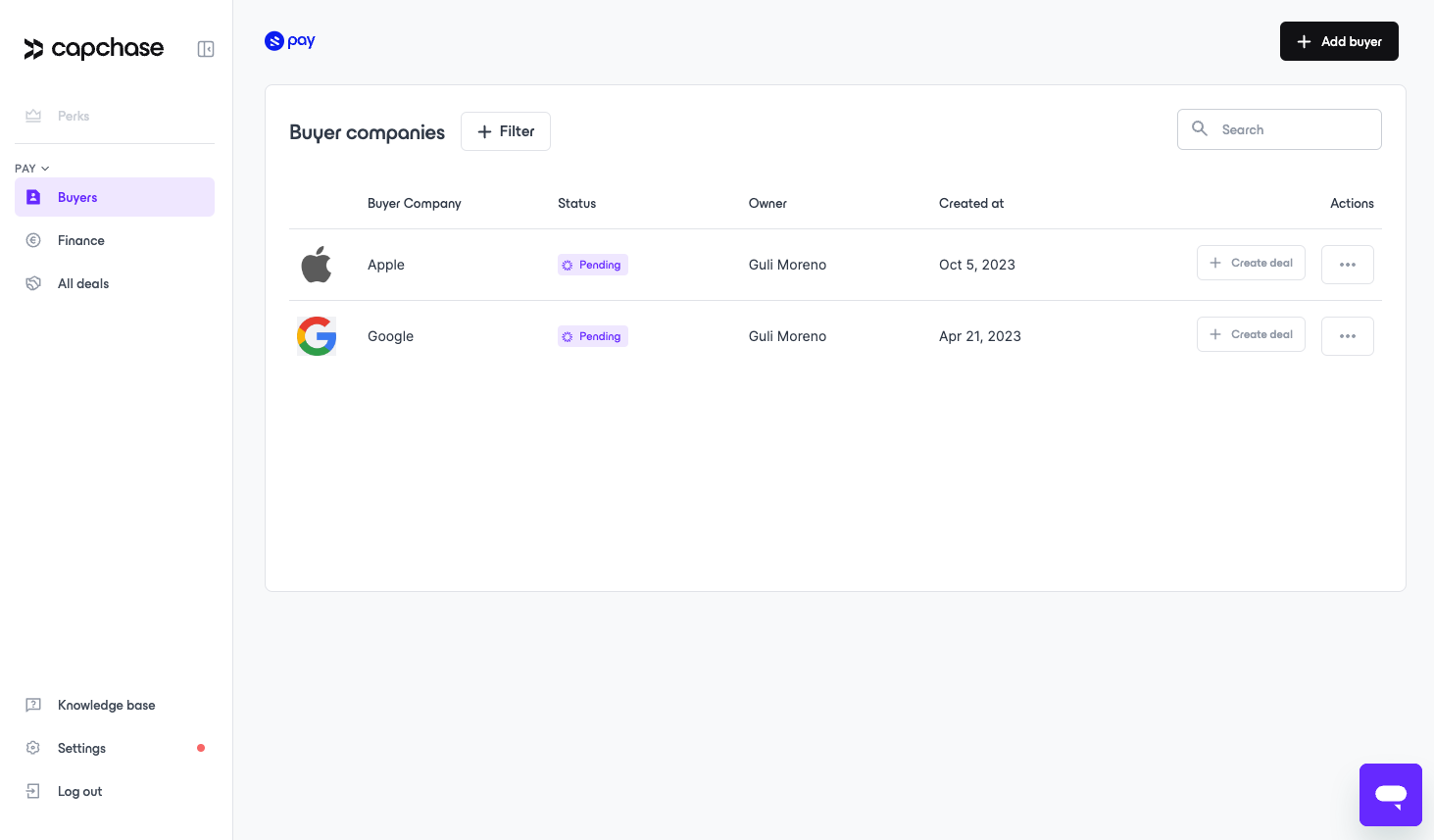1434x840 pixels.
Task: Collapse the sidebar panel icon
Action: coord(206,49)
